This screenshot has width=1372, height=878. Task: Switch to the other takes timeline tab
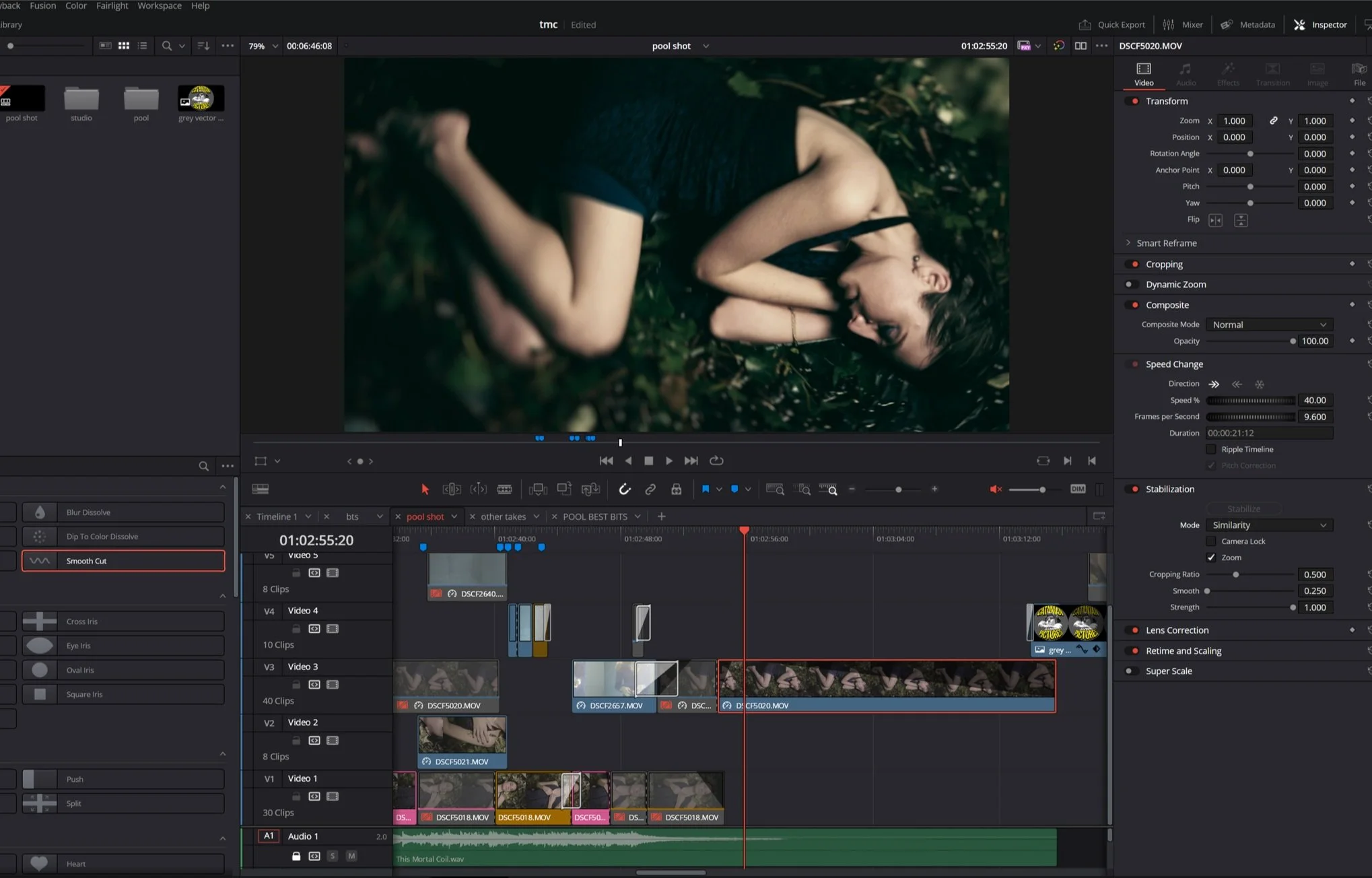click(503, 516)
